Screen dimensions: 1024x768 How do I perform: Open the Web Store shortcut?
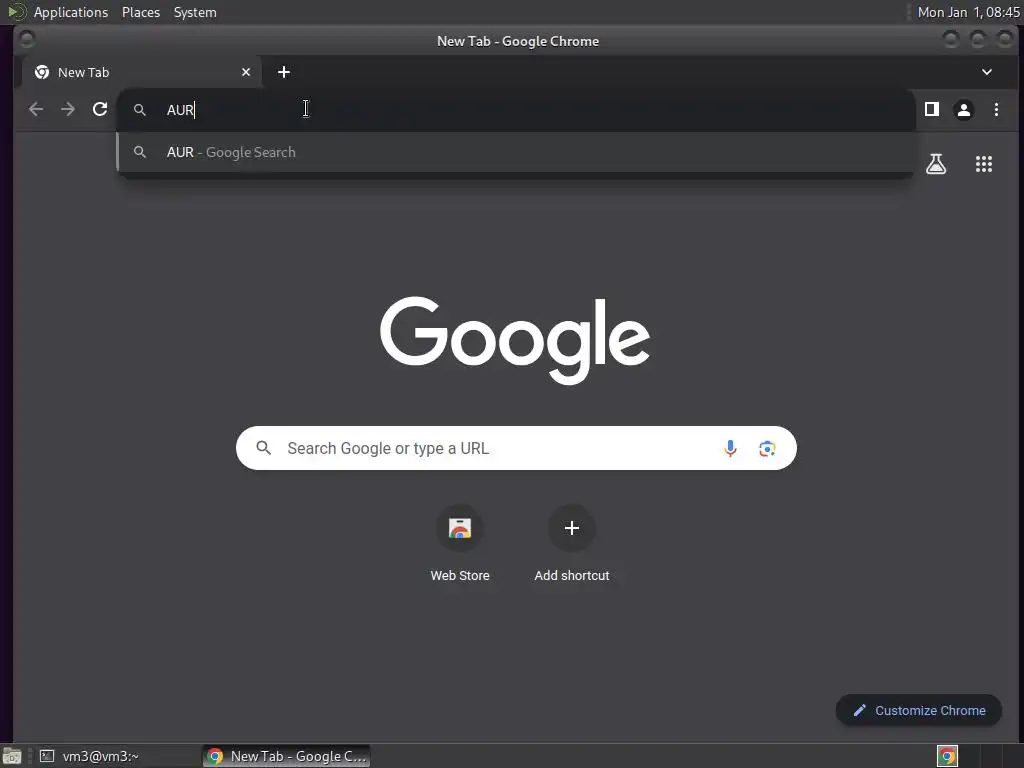460,543
